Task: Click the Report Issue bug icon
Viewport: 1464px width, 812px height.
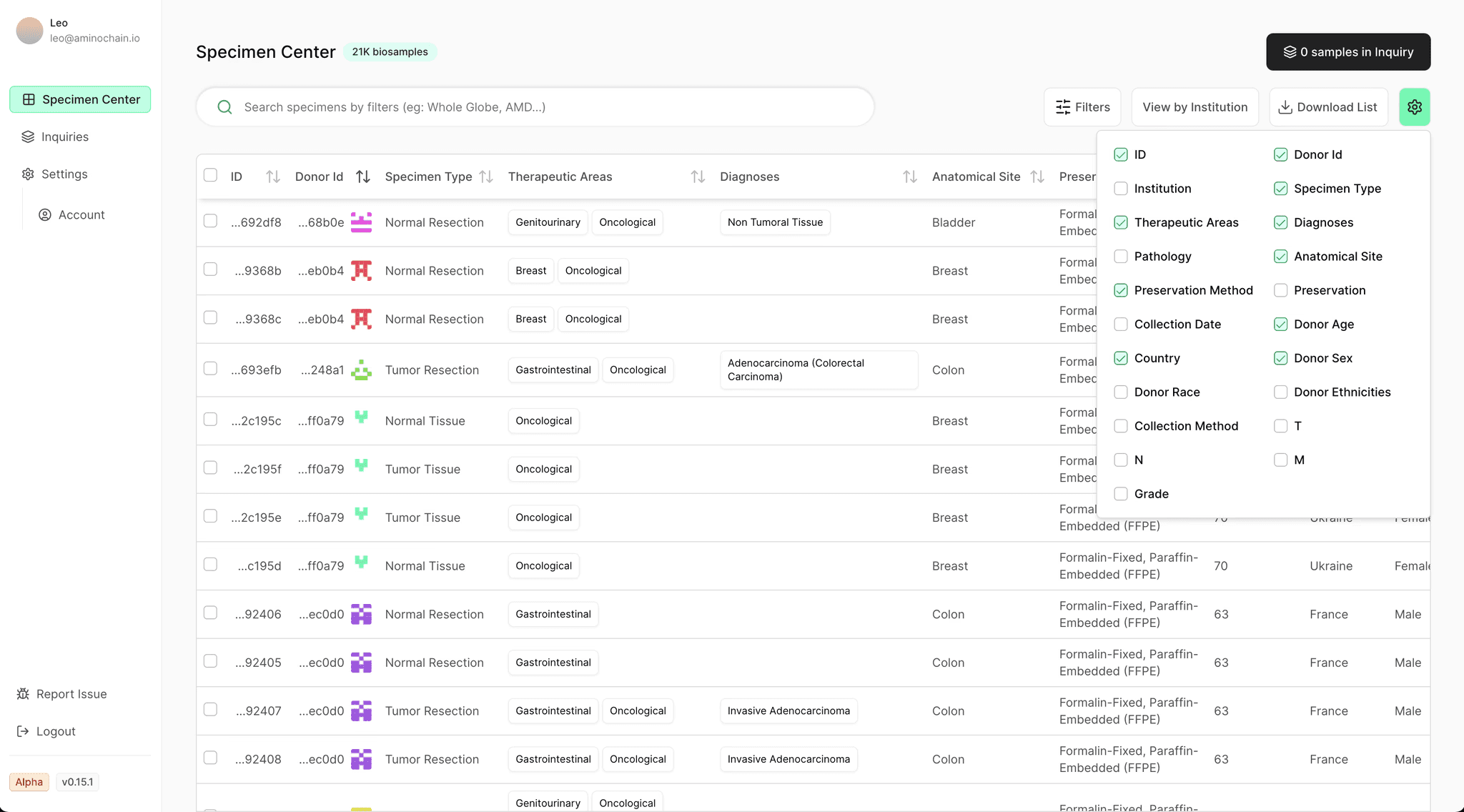Action: point(23,694)
